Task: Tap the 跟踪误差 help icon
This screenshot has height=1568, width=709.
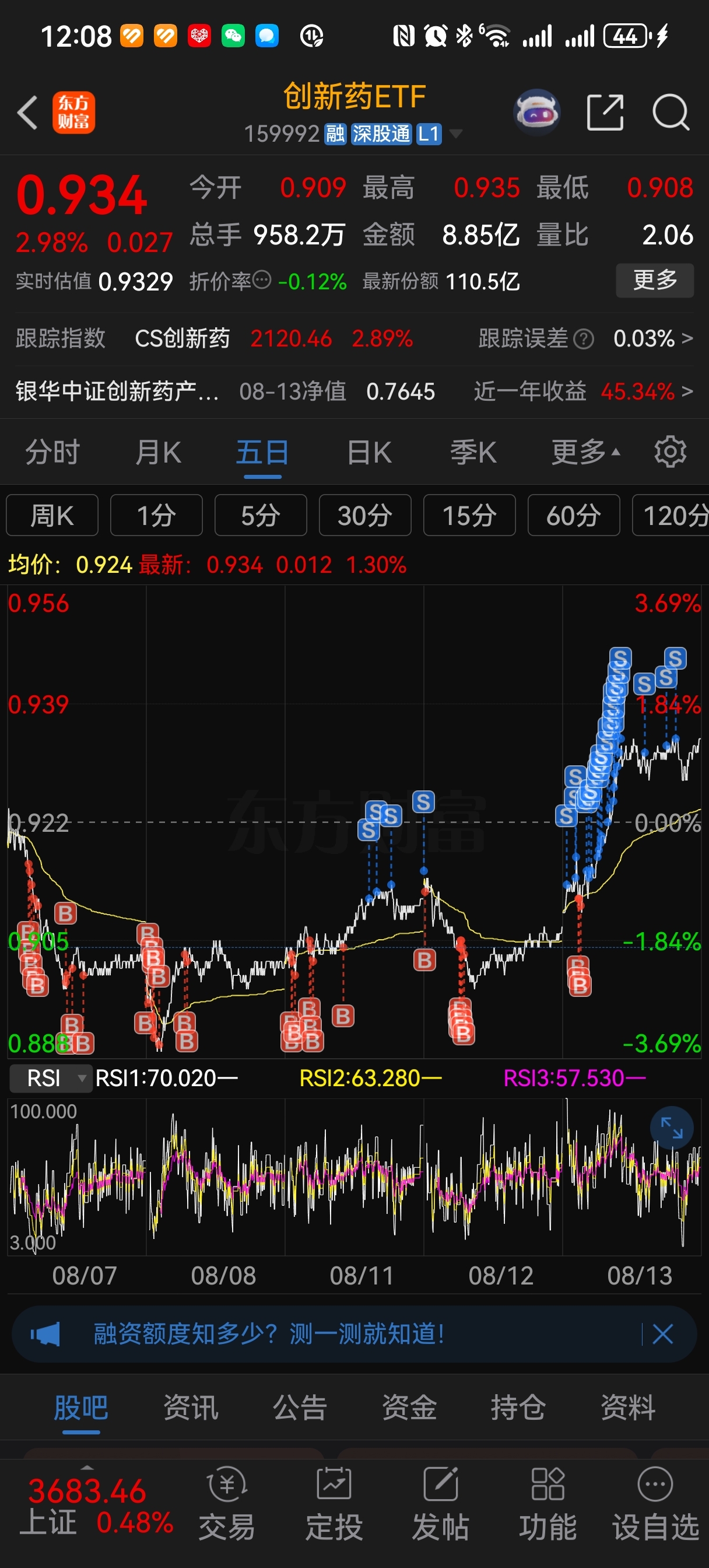Action: (584, 338)
